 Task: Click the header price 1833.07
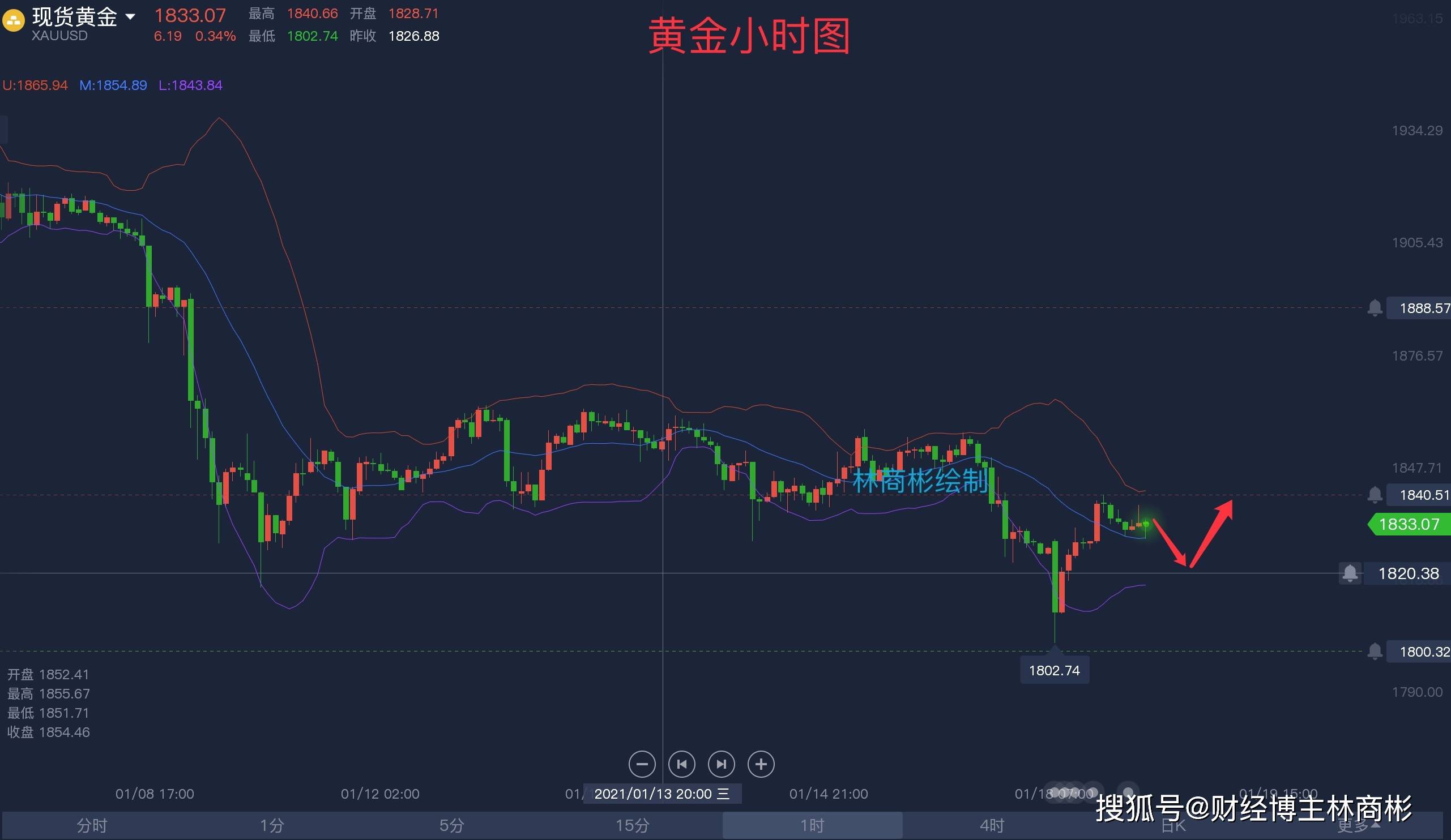coord(190,15)
